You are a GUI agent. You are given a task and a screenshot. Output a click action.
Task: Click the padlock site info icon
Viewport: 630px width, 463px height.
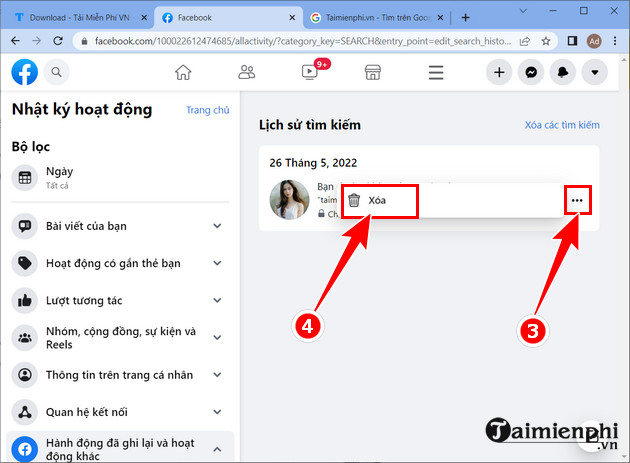[x=84, y=41]
